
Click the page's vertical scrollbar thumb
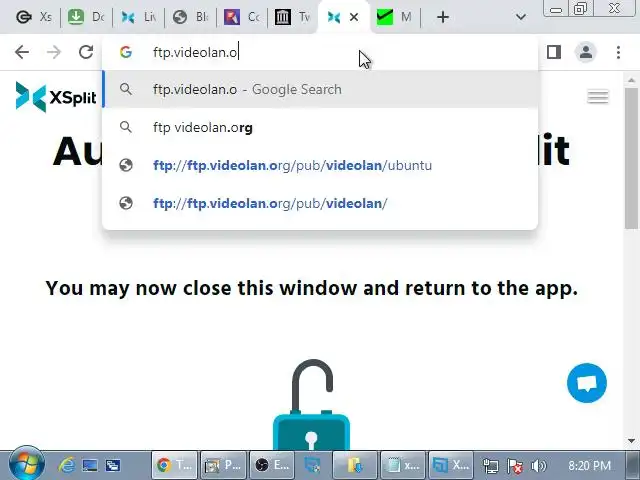point(631,158)
